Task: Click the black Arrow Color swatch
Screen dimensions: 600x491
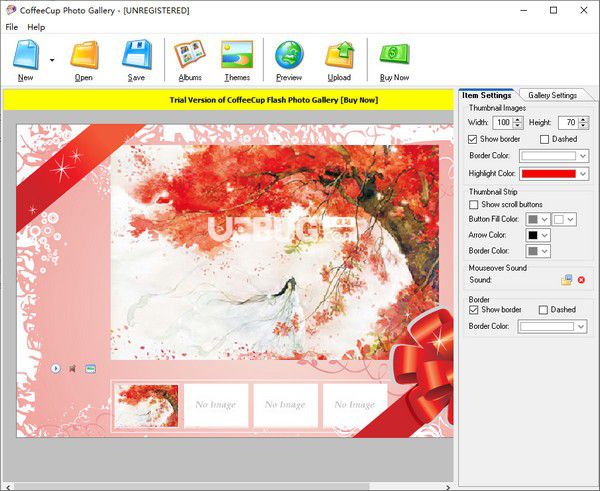Action: pyautogui.click(x=533, y=235)
